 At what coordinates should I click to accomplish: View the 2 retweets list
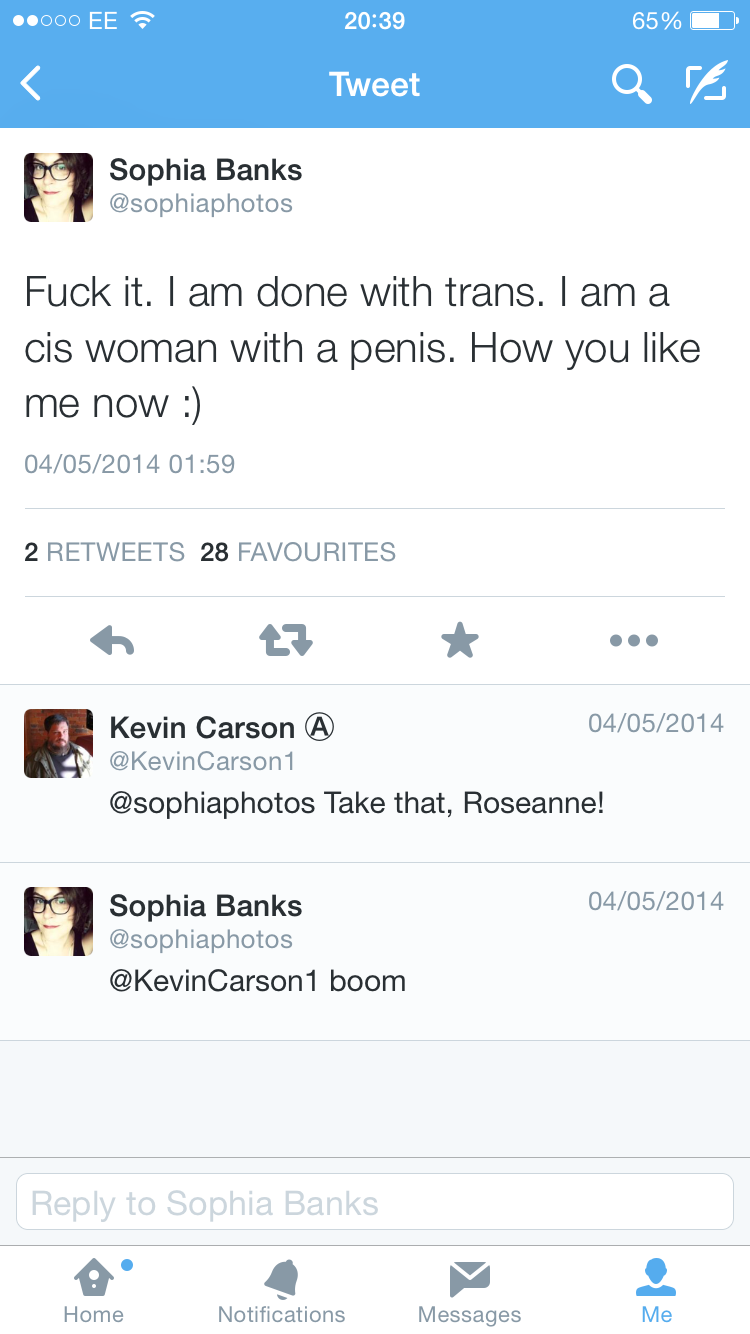point(105,552)
